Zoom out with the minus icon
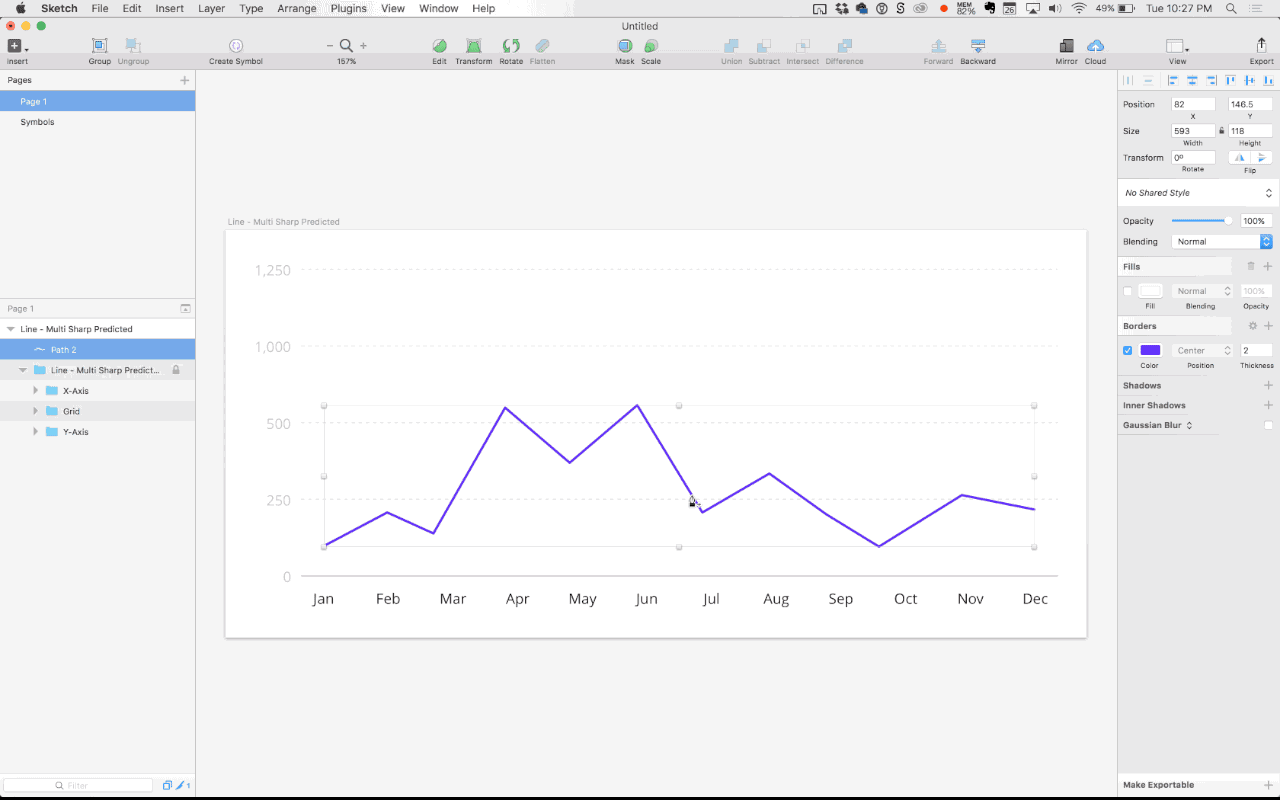 point(330,46)
